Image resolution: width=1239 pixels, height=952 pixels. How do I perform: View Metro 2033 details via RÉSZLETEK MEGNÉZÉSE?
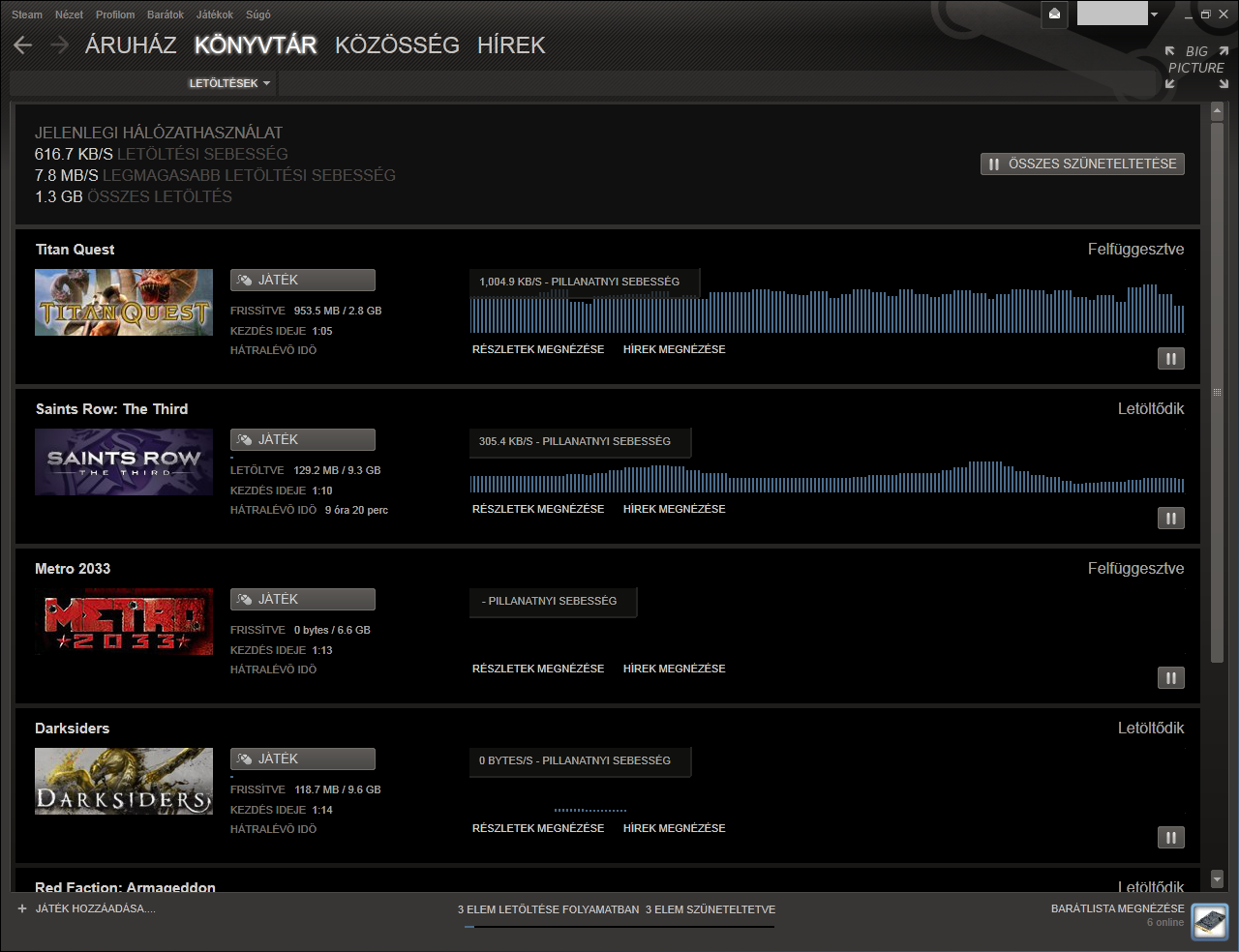point(538,669)
